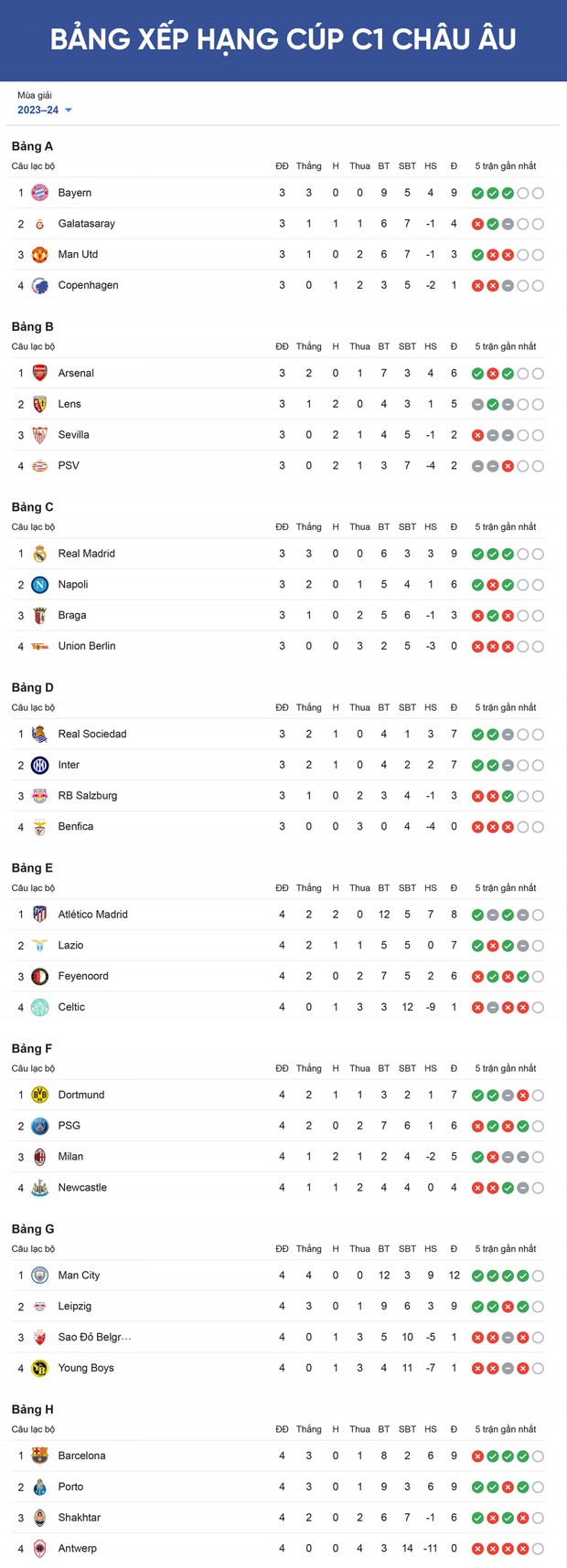Click the Barcelona crest icon
This screenshot has width=567, height=1568.
tap(39, 1456)
